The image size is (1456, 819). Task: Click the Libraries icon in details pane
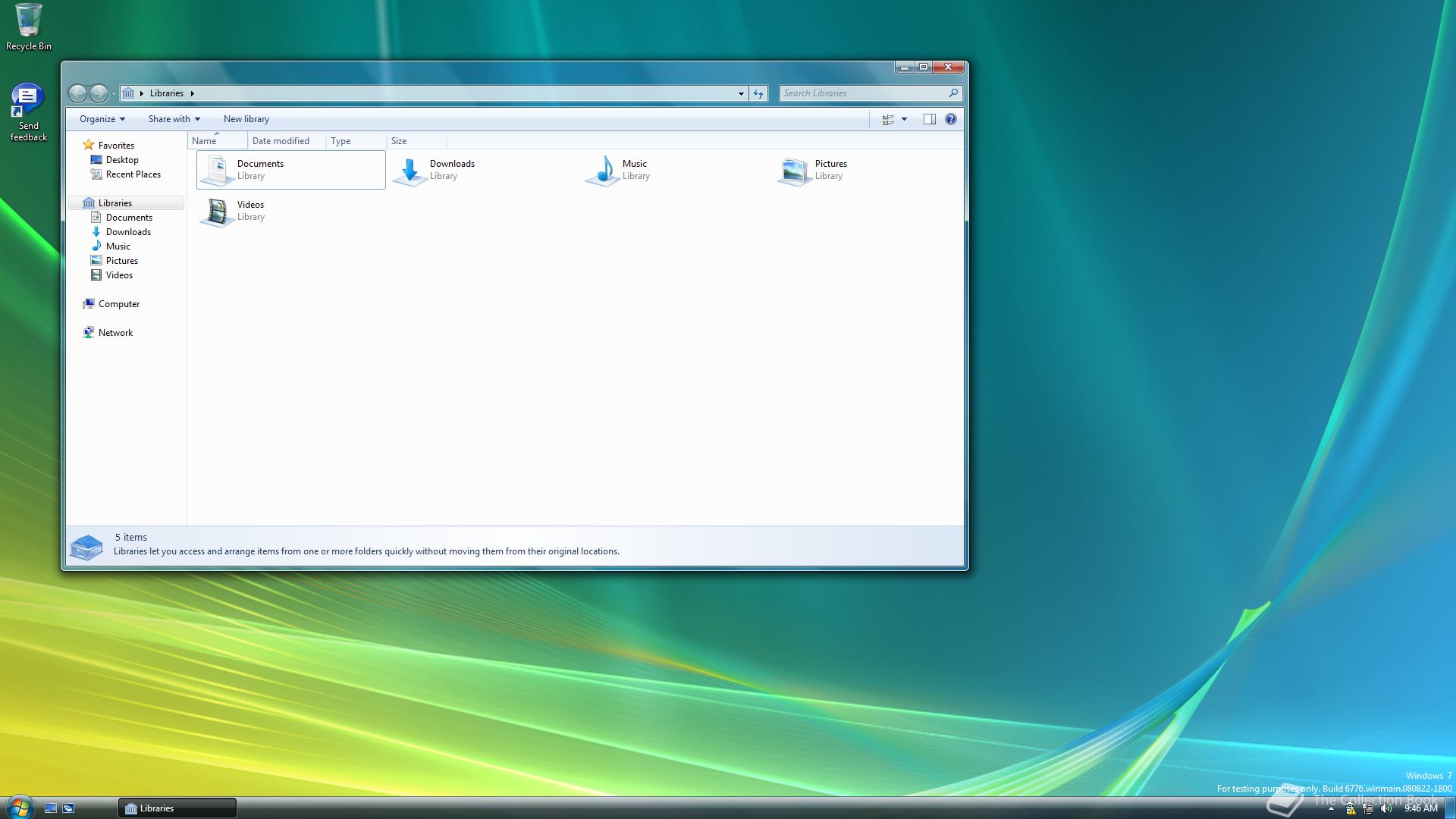click(86, 547)
